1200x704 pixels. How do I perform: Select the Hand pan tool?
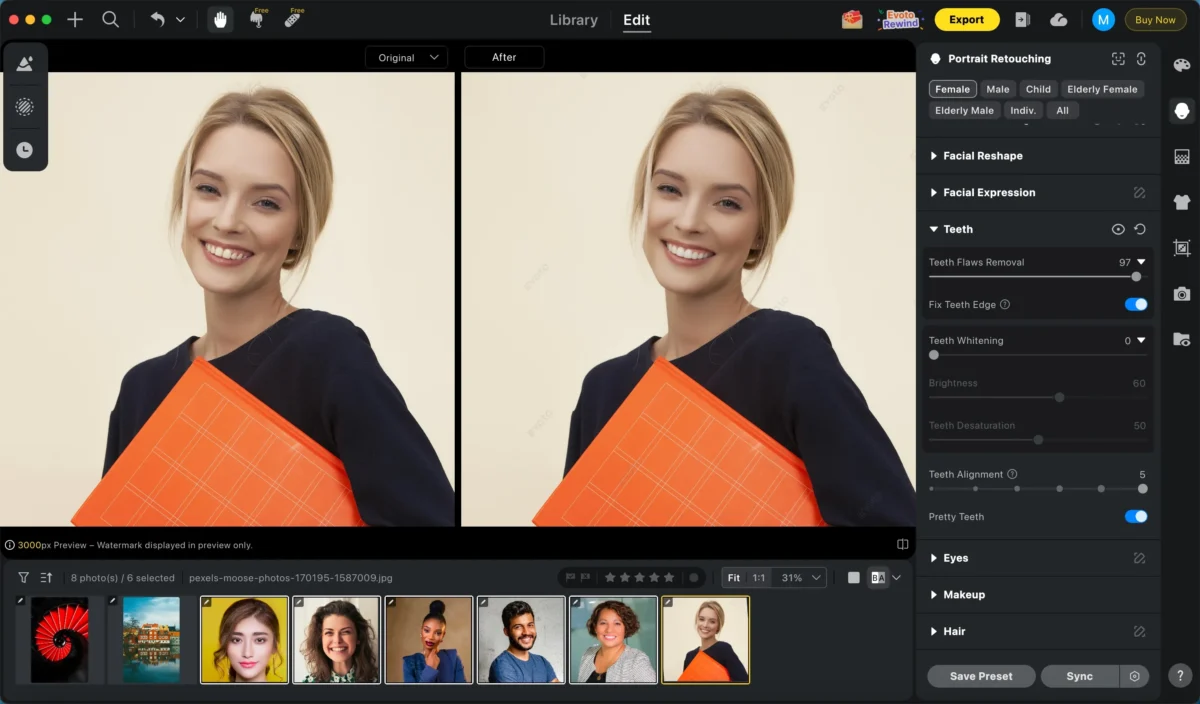220,19
